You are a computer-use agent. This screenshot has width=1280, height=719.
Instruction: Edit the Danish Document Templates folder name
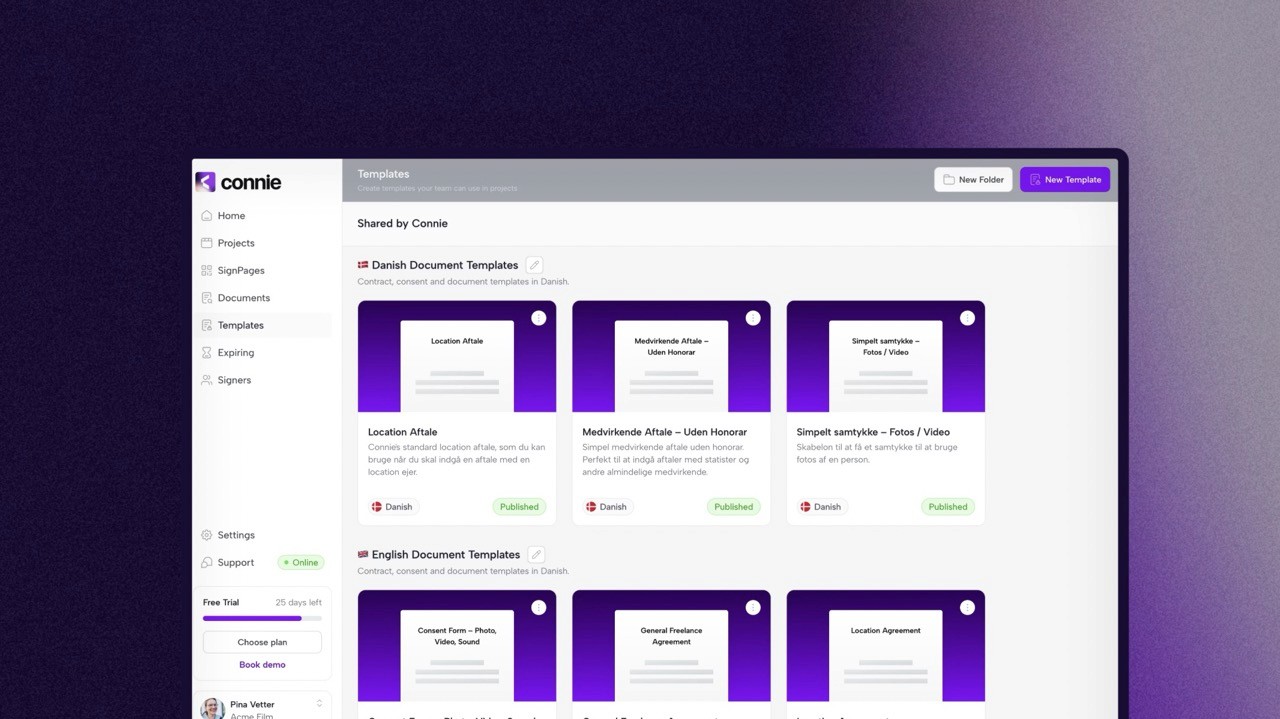coord(534,264)
